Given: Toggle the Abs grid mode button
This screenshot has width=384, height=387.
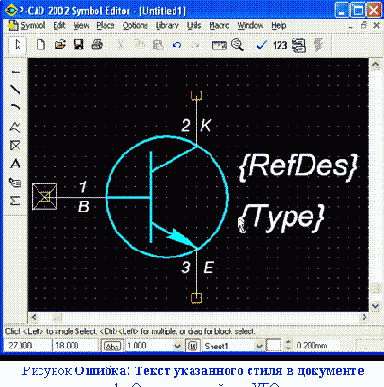Looking at the screenshot, I should click(112, 346).
